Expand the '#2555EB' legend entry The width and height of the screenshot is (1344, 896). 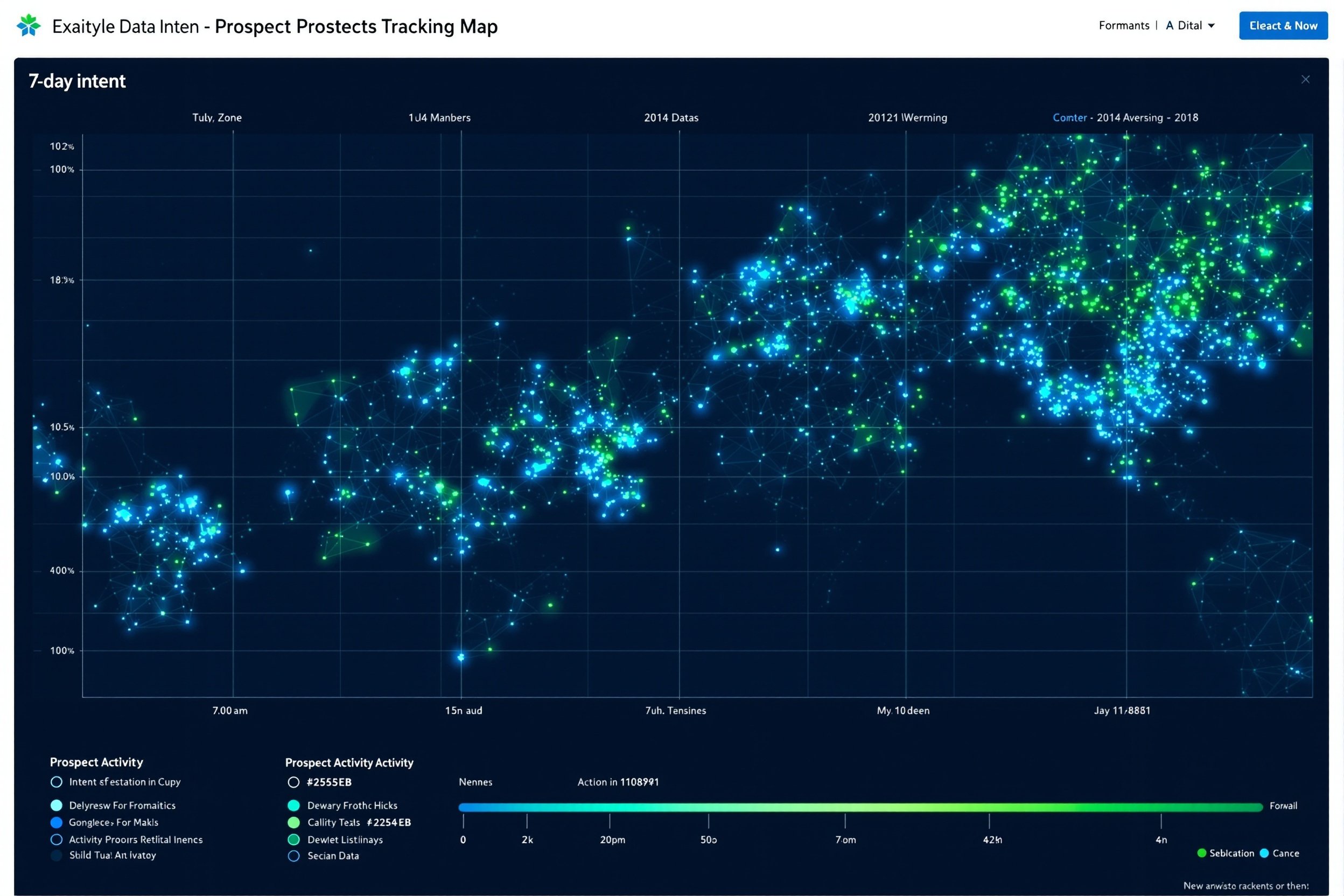point(293,782)
